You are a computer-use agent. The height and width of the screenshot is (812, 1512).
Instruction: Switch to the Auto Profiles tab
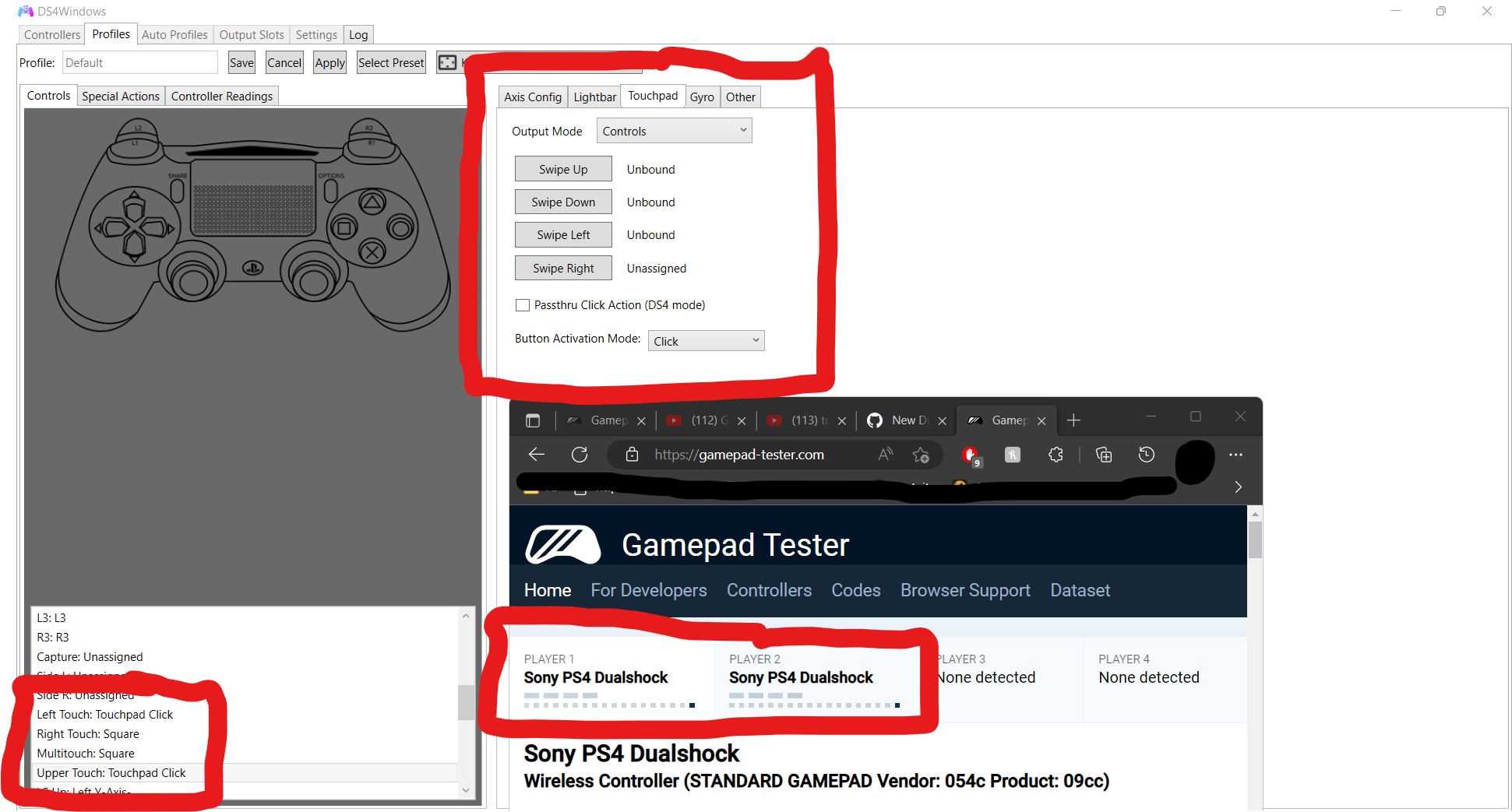click(174, 35)
